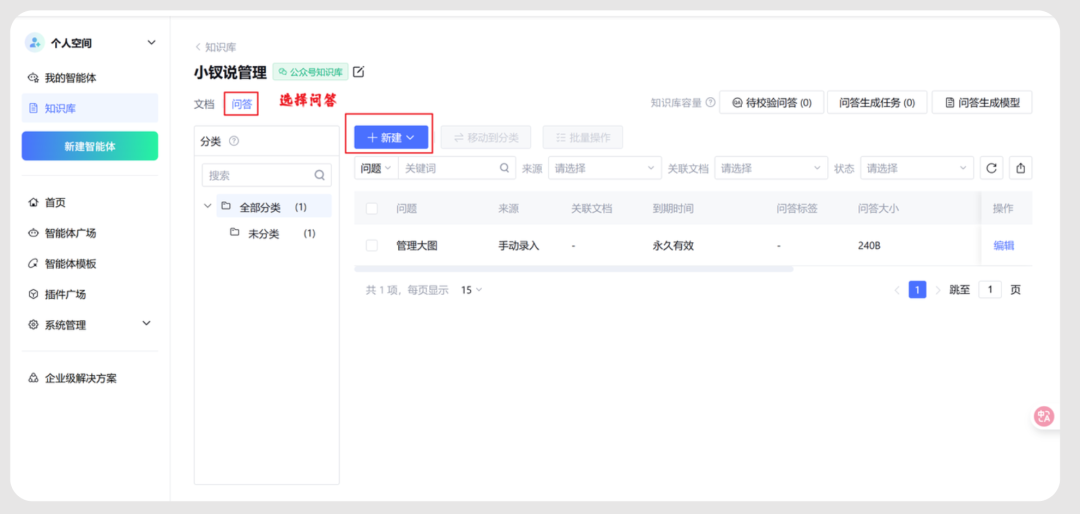1080x514 pixels.
Task: Click the 新建智能体 button
Action: [x=90, y=146]
